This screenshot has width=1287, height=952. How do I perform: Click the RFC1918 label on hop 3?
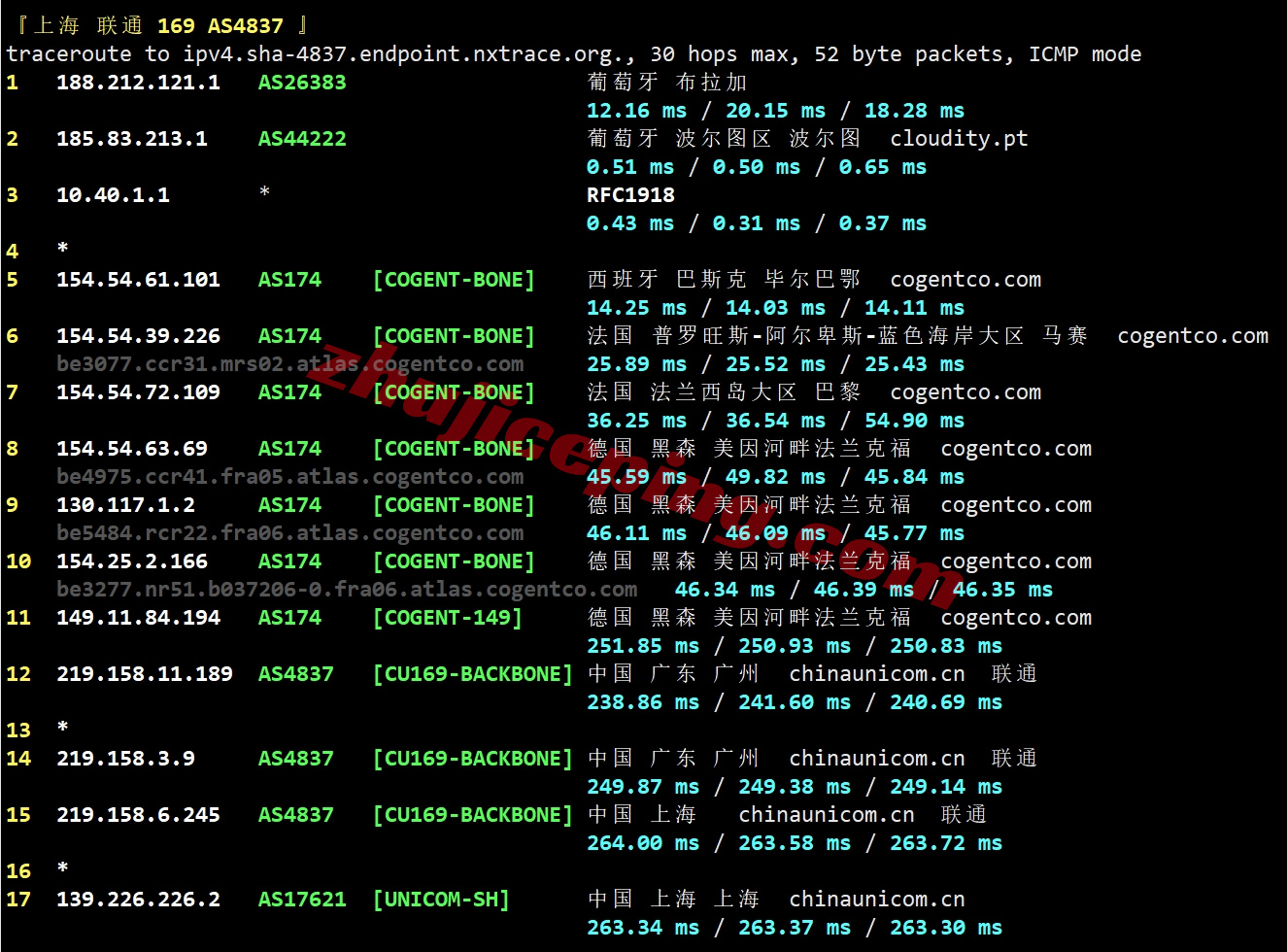coord(629,195)
